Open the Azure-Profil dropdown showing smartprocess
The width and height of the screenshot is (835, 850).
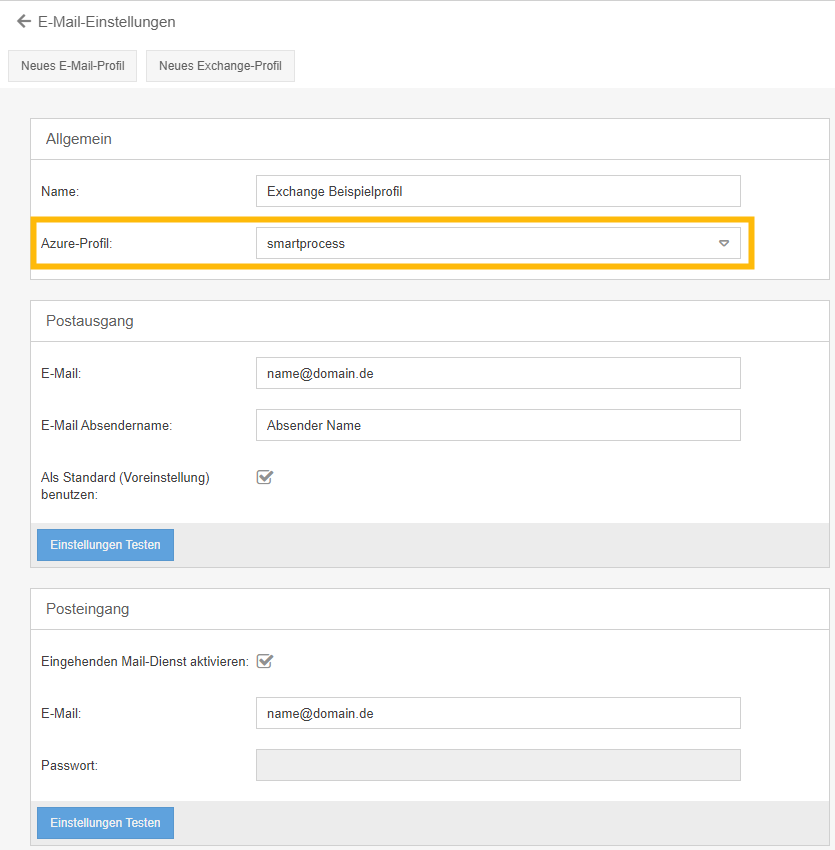(x=498, y=243)
